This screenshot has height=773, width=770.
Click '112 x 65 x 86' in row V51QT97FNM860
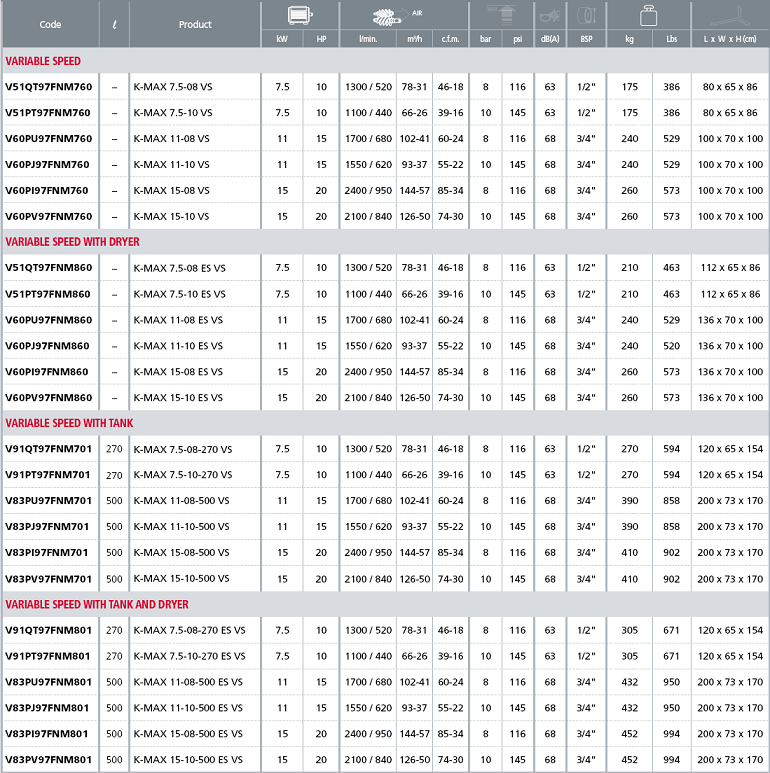pyautogui.click(x=730, y=268)
